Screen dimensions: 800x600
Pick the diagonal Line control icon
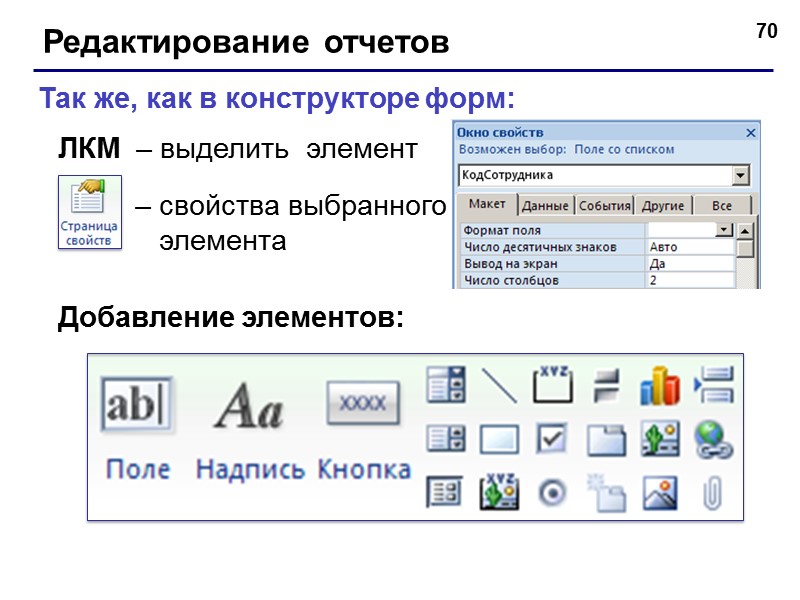(x=499, y=386)
